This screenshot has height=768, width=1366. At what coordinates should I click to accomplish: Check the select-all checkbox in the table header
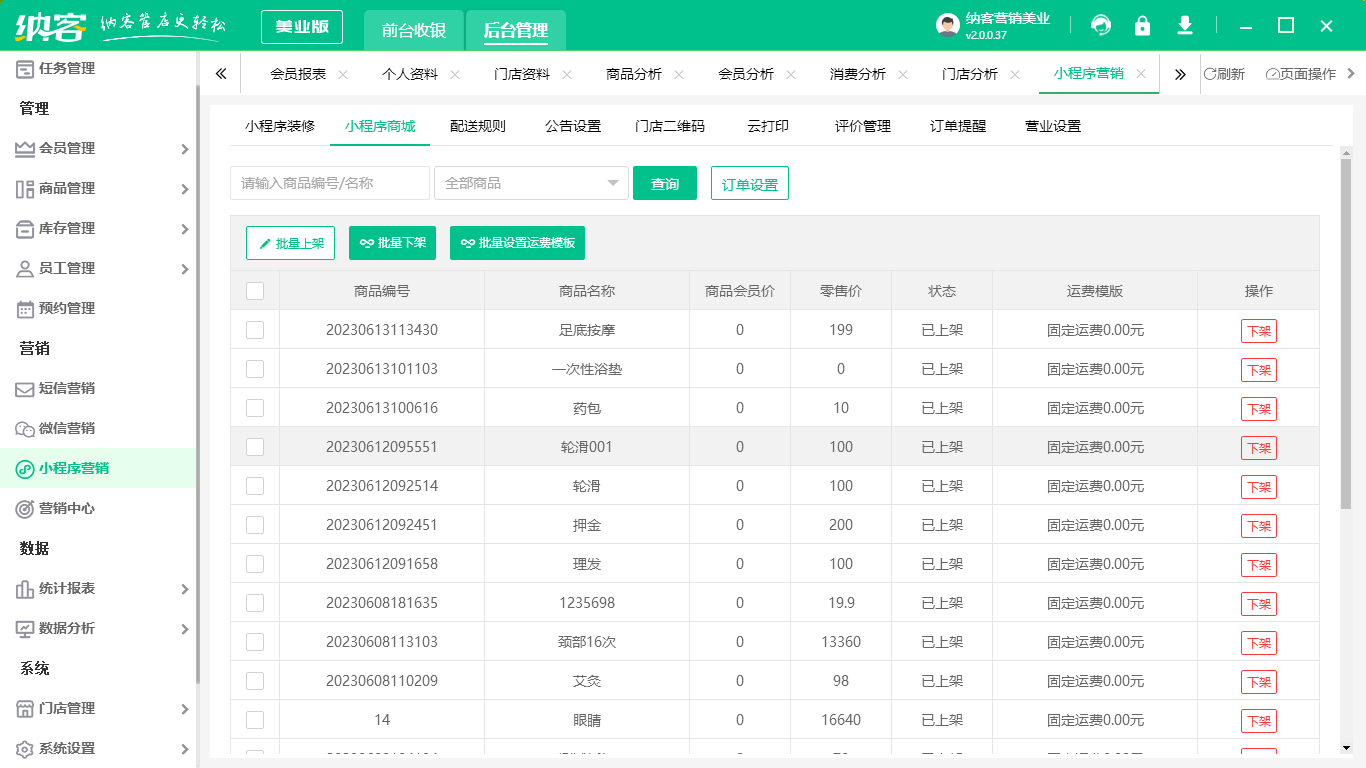pyautogui.click(x=255, y=289)
